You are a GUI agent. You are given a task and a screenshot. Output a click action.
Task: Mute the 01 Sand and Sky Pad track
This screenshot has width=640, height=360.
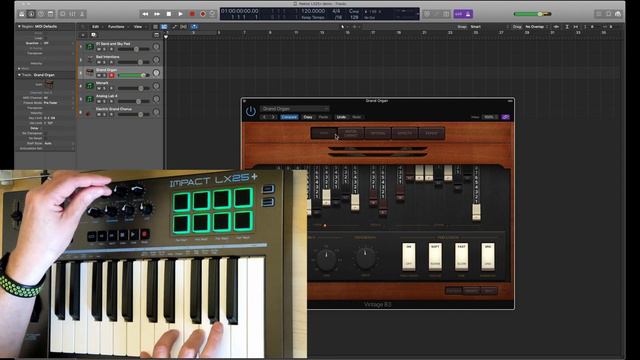(99, 49)
